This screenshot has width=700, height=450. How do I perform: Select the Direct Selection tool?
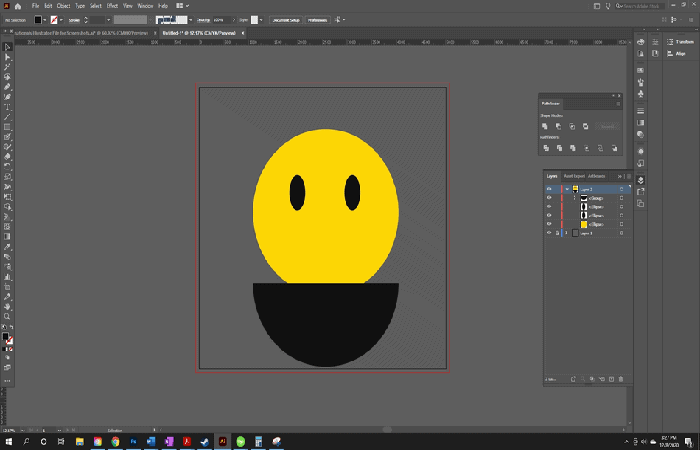pos(7,57)
